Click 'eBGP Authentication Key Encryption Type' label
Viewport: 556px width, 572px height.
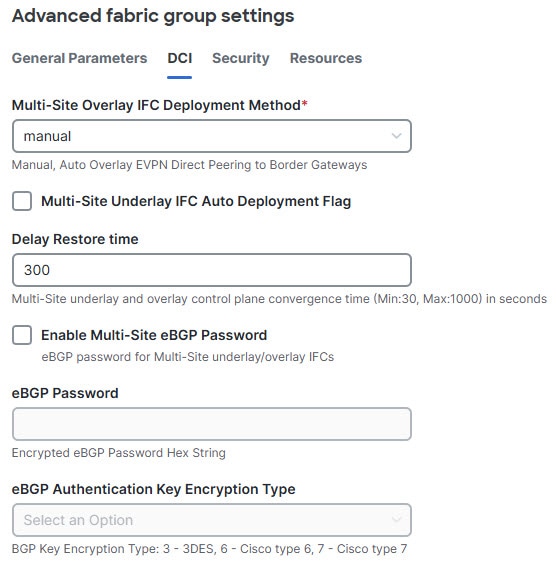tap(154, 489)
